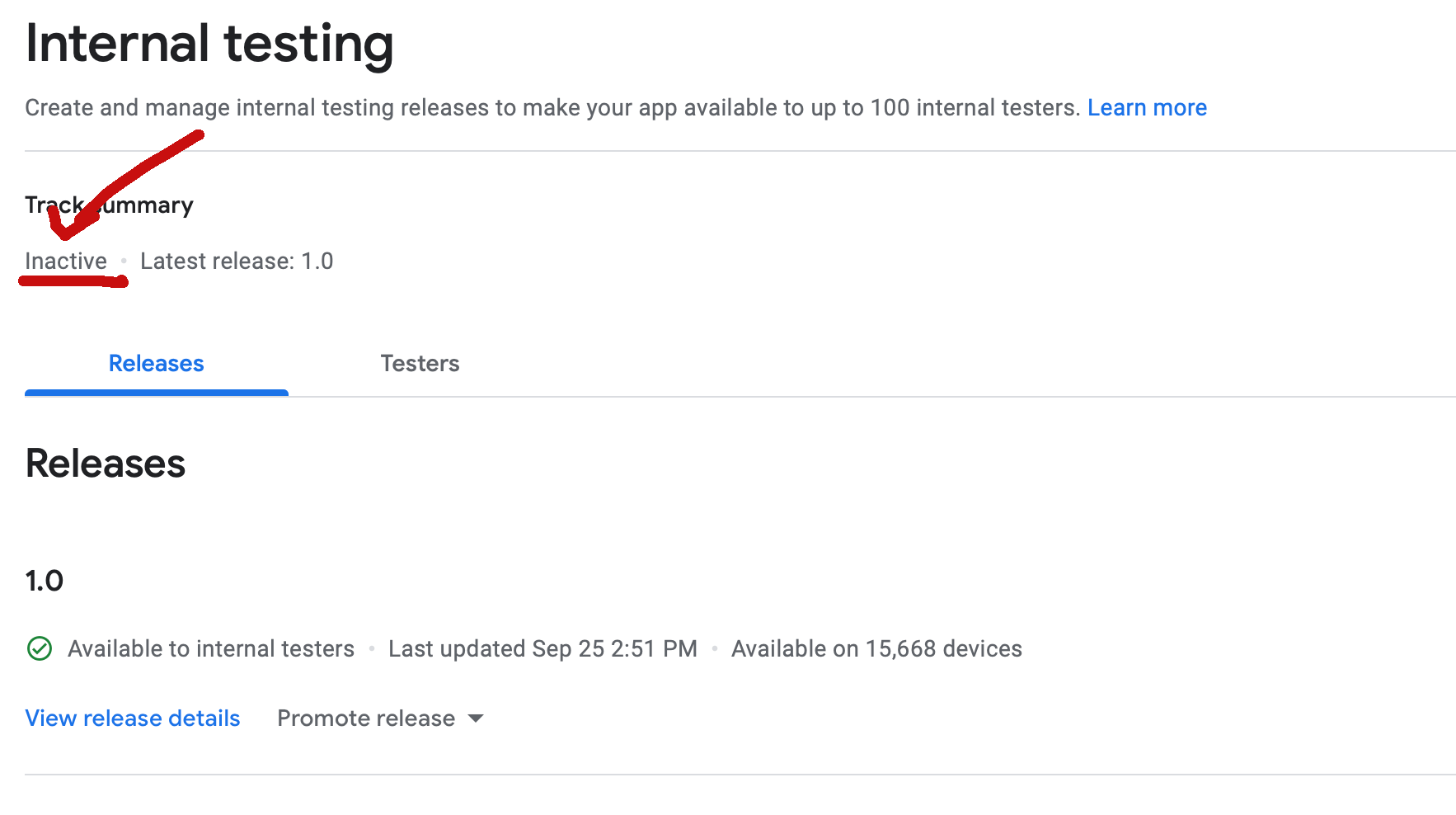Screen dimensions: 1456x815
Task: Open the Learn more link
Action: [x=1148, y=107]
